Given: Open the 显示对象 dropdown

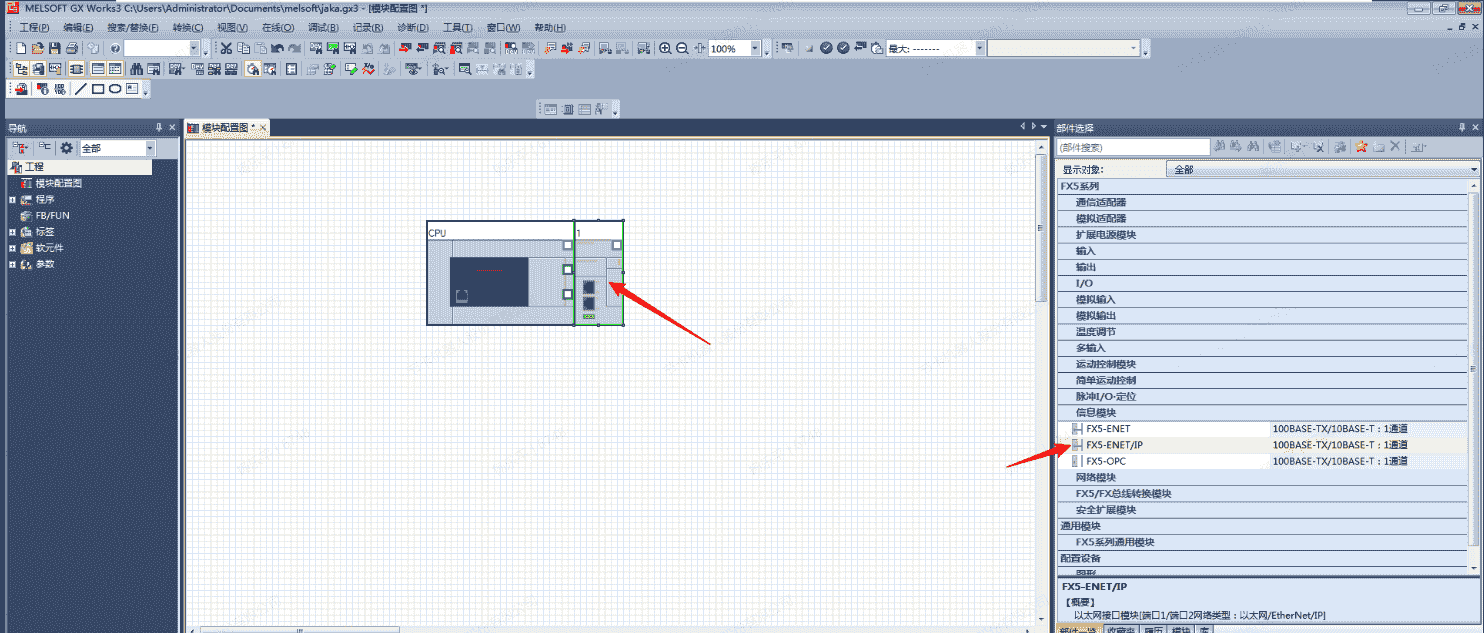Looking at the screenshot, I should point(1474,170).
